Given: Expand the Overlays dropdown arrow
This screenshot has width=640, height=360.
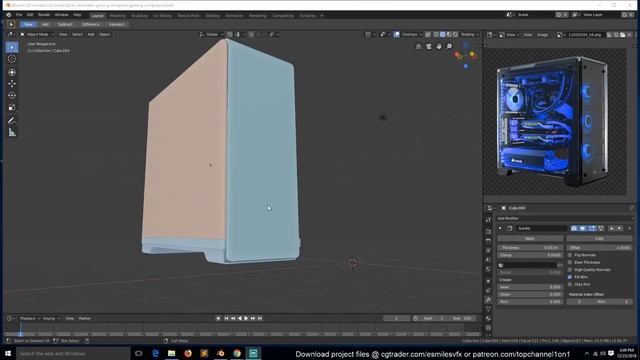Looking at the screenshot, I should coord(420,35).
